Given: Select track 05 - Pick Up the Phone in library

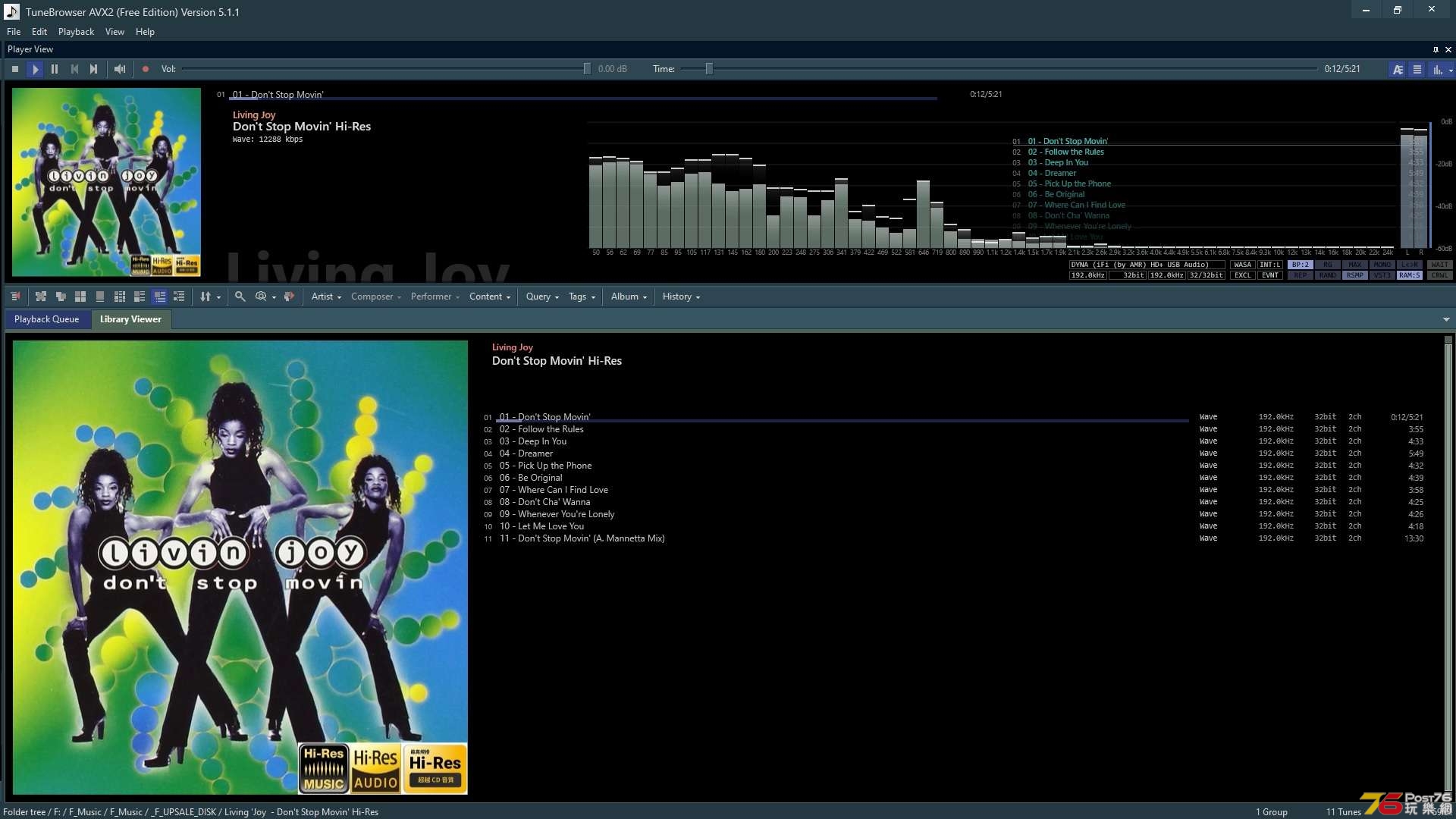Looking at the screenshot, I should click(x=953, y=466).
